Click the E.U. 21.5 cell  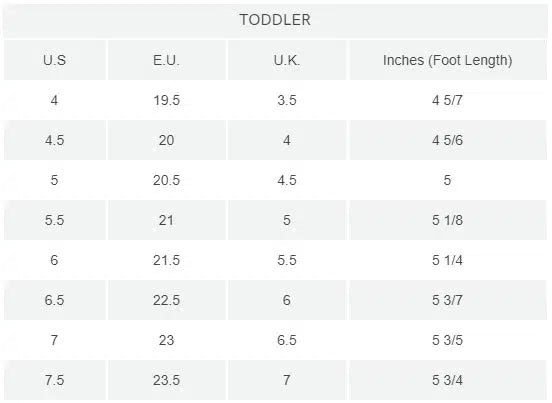166,260
